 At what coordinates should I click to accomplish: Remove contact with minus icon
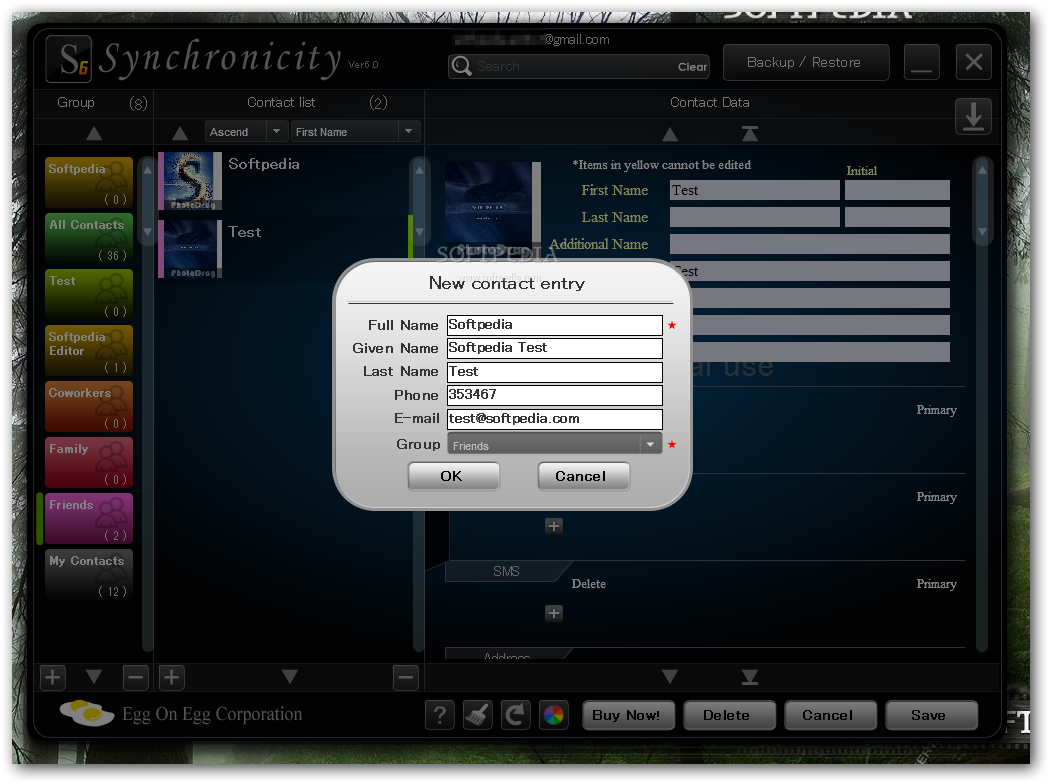pos(405,678)
